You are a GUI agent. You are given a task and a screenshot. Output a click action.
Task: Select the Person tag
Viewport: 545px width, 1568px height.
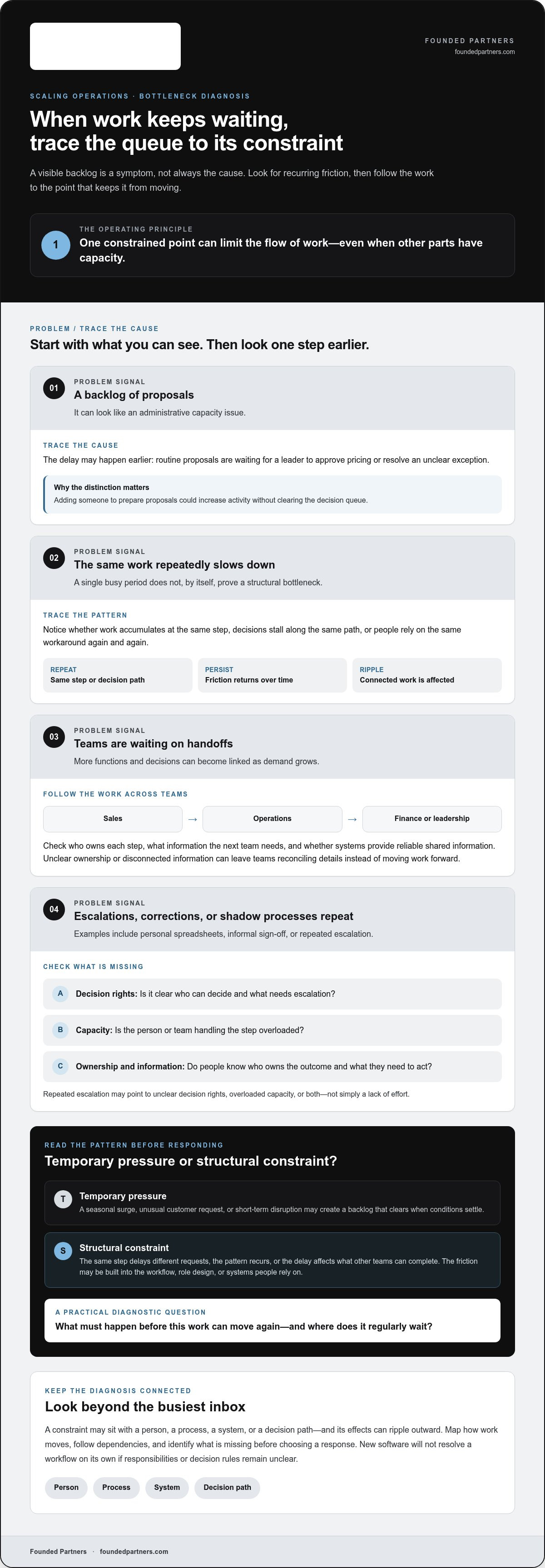tap(66, 1487)
